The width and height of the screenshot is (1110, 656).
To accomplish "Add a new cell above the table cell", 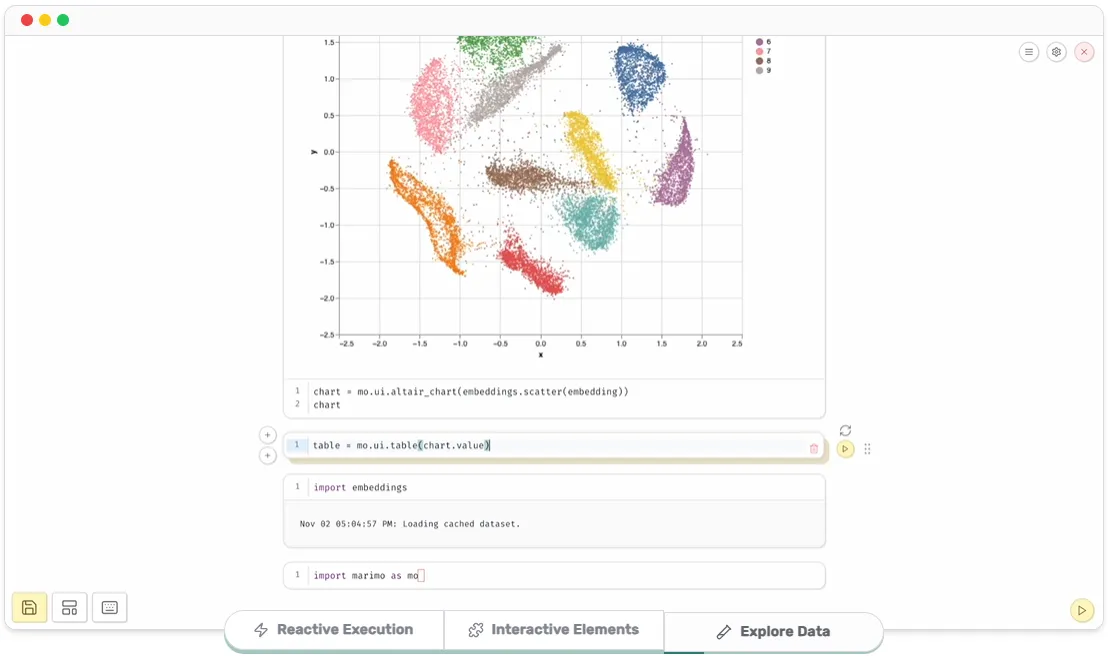I will coord(267,435).
